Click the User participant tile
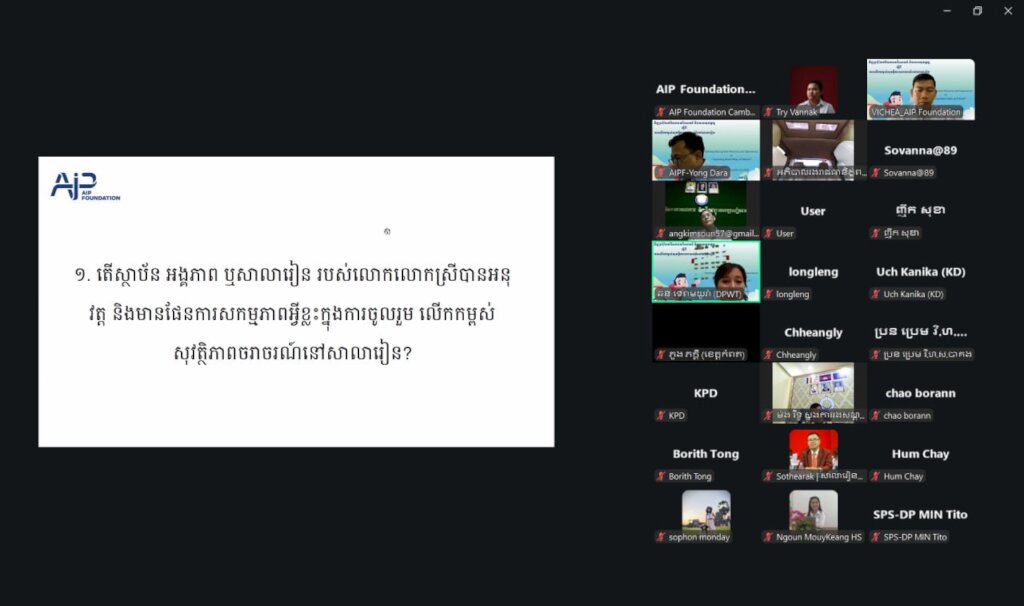Viewport: 1024px width, 606px height. pyautogui.click(x=813, y=211)
